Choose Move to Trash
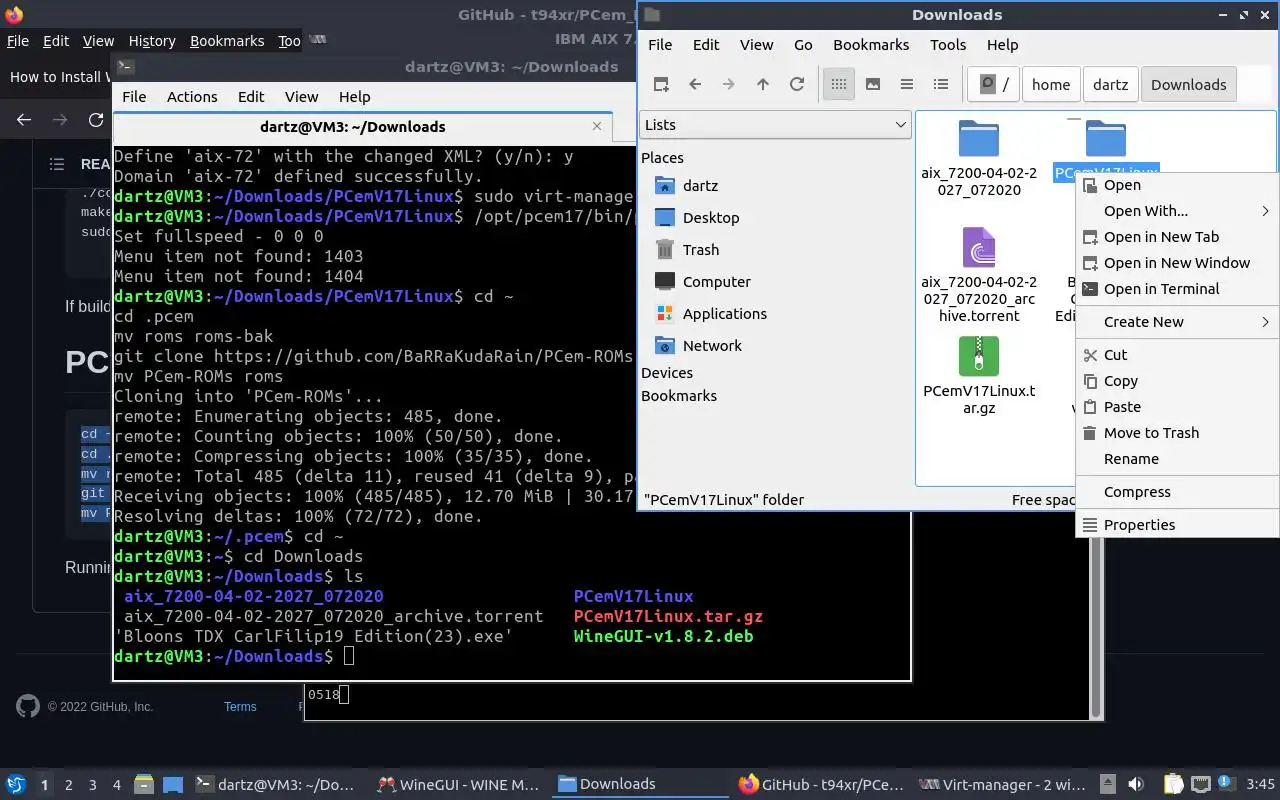The image size is (1280, 800). pos(1177,433)
